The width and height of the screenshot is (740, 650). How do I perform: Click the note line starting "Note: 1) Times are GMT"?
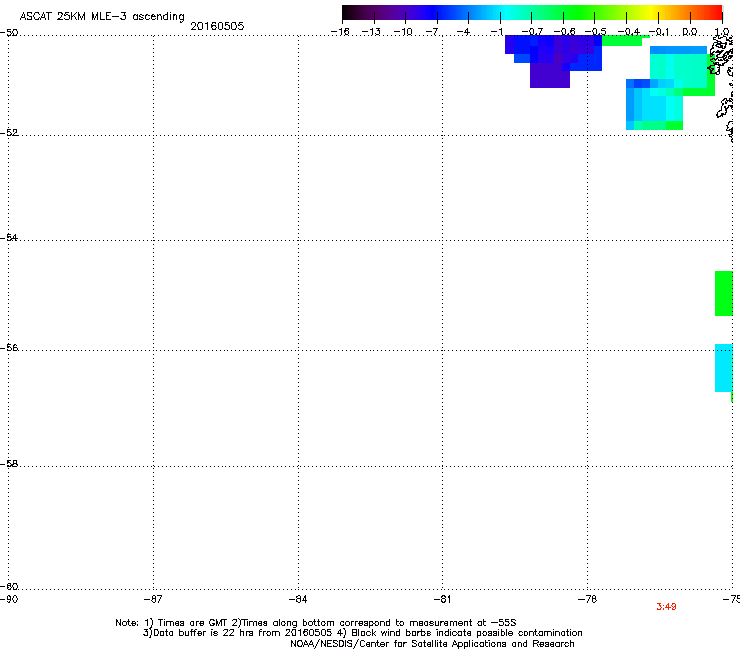pos(316,623)
